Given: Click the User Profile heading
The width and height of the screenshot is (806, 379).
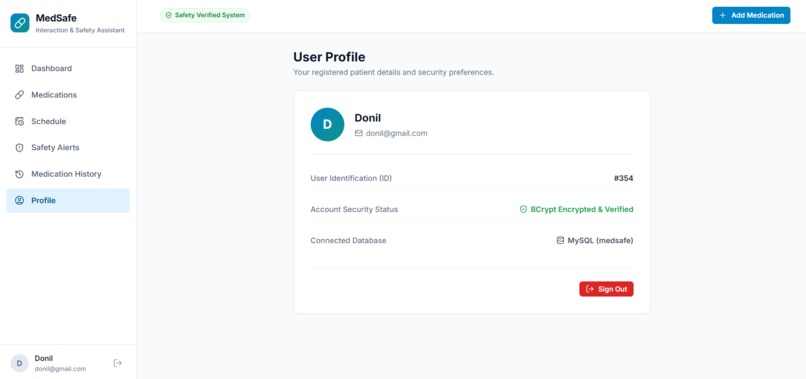Looking at the screenshot, I should [329, 57].
